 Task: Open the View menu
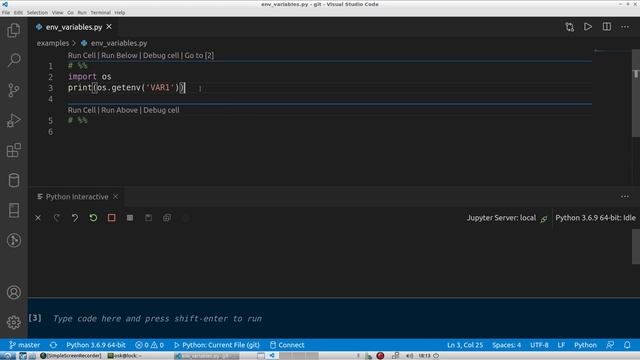click(58, 13)
